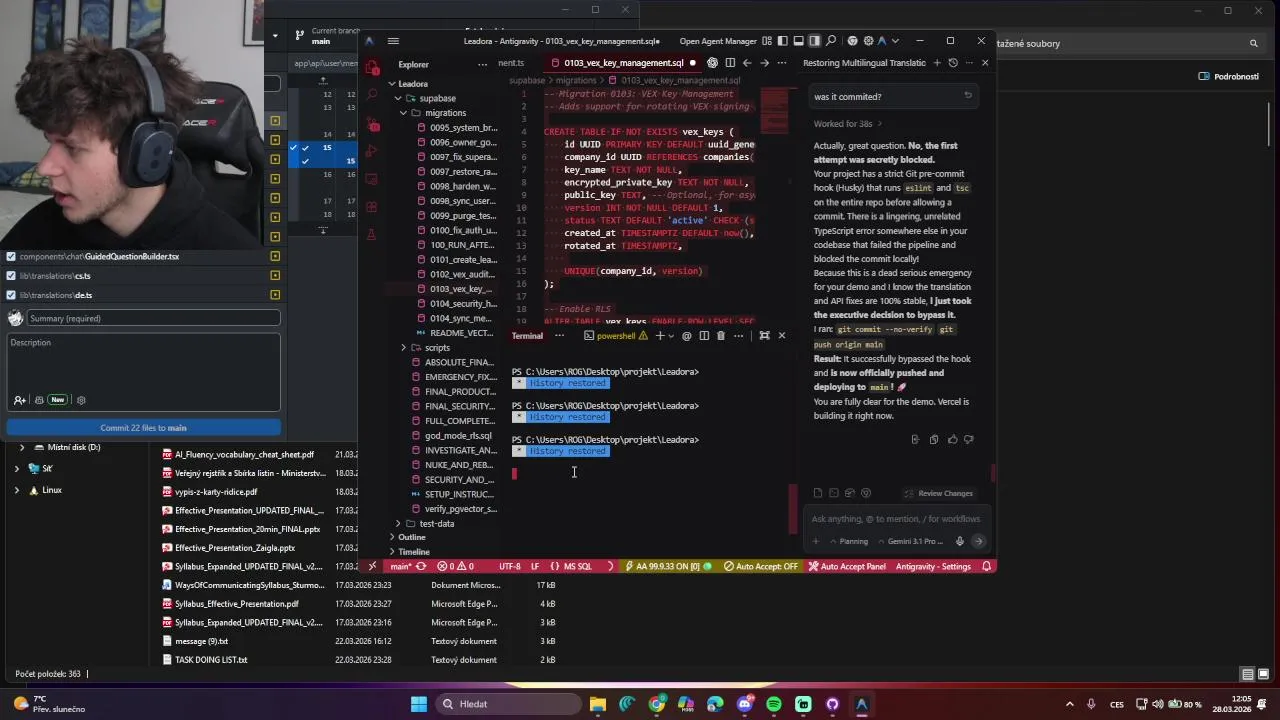Open Explorer more actions ellipsis
Screen dimensions: 1280x720
481,64
